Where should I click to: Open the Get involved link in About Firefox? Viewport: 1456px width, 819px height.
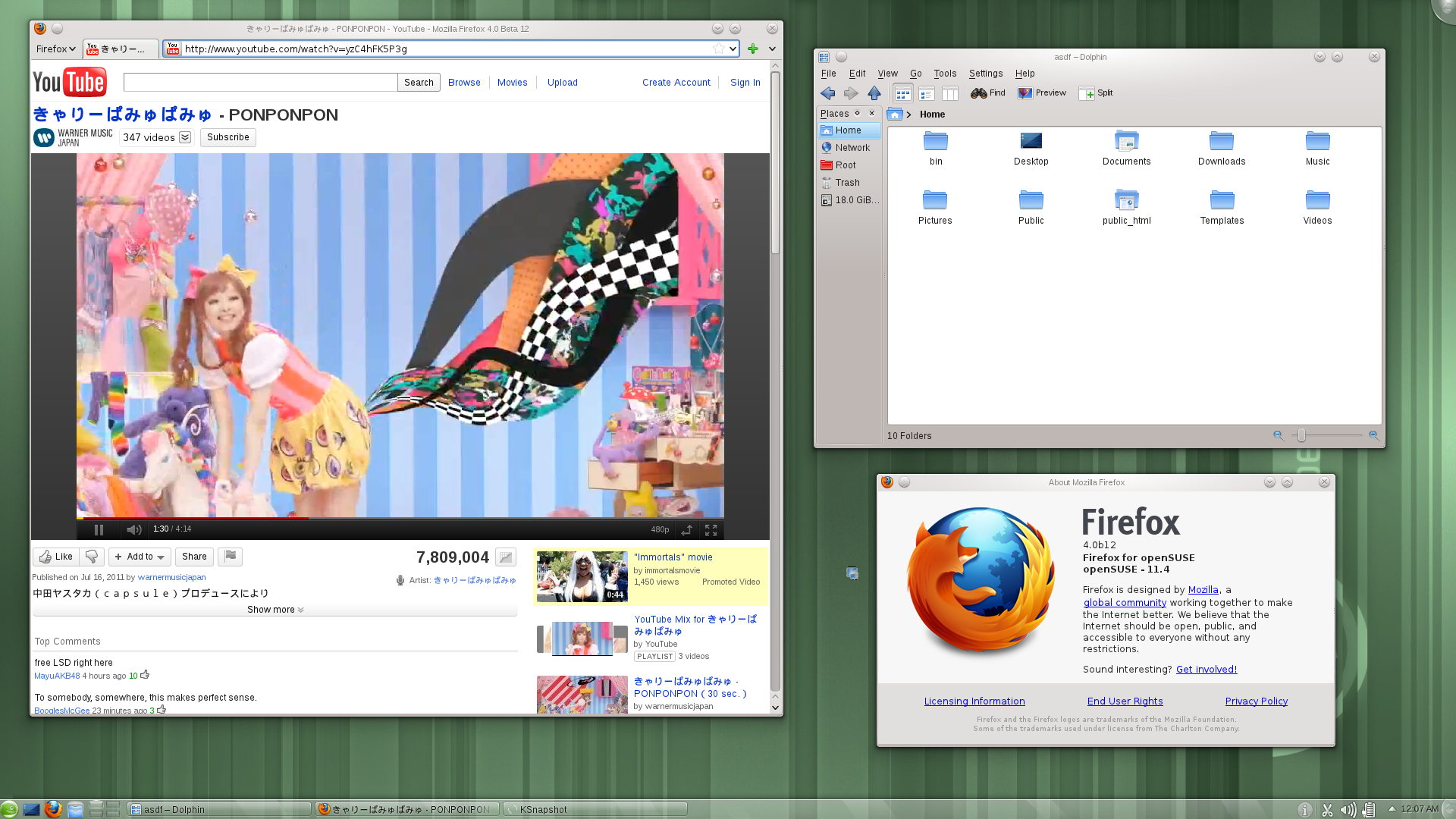[1207, 670]
